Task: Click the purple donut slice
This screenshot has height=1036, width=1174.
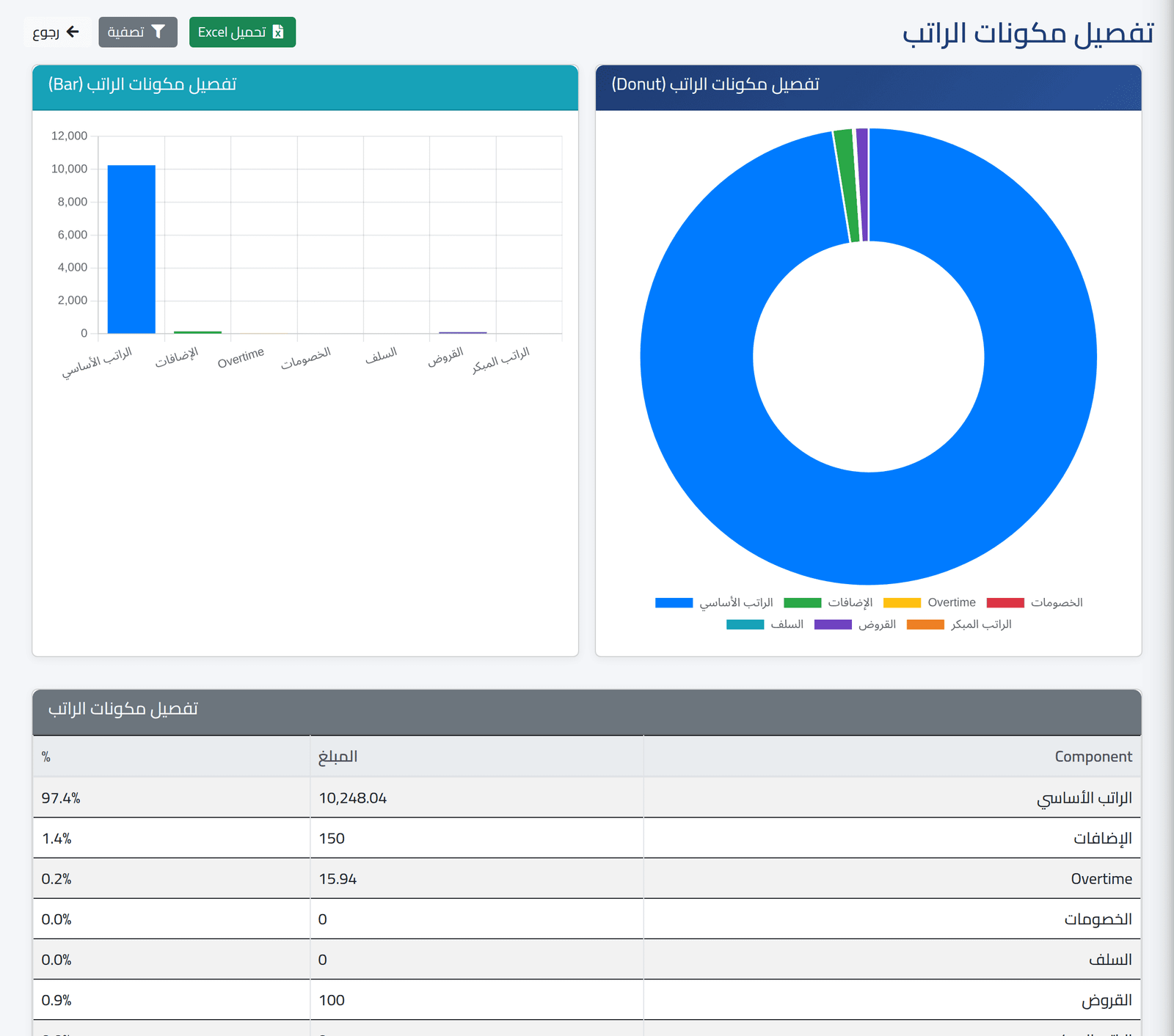Action: pyautogui.click(x=862, y=185)
